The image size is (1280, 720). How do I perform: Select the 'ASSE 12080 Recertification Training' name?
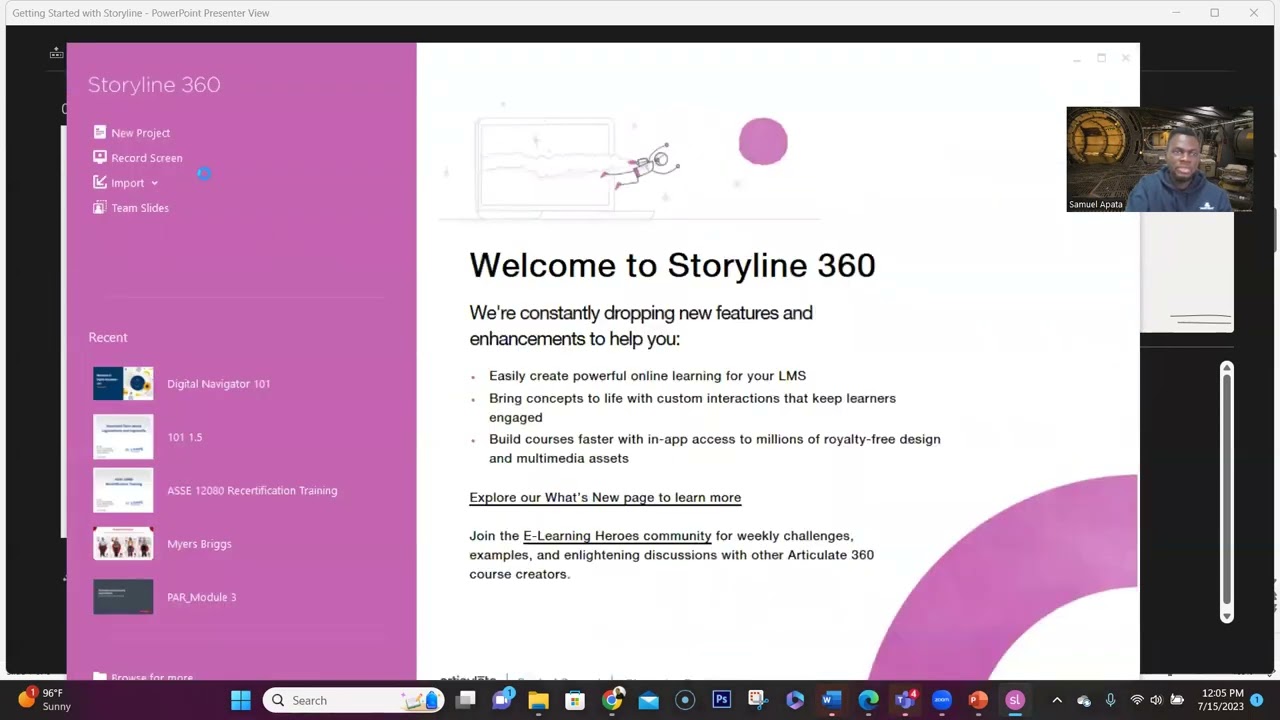click(252, 491)
